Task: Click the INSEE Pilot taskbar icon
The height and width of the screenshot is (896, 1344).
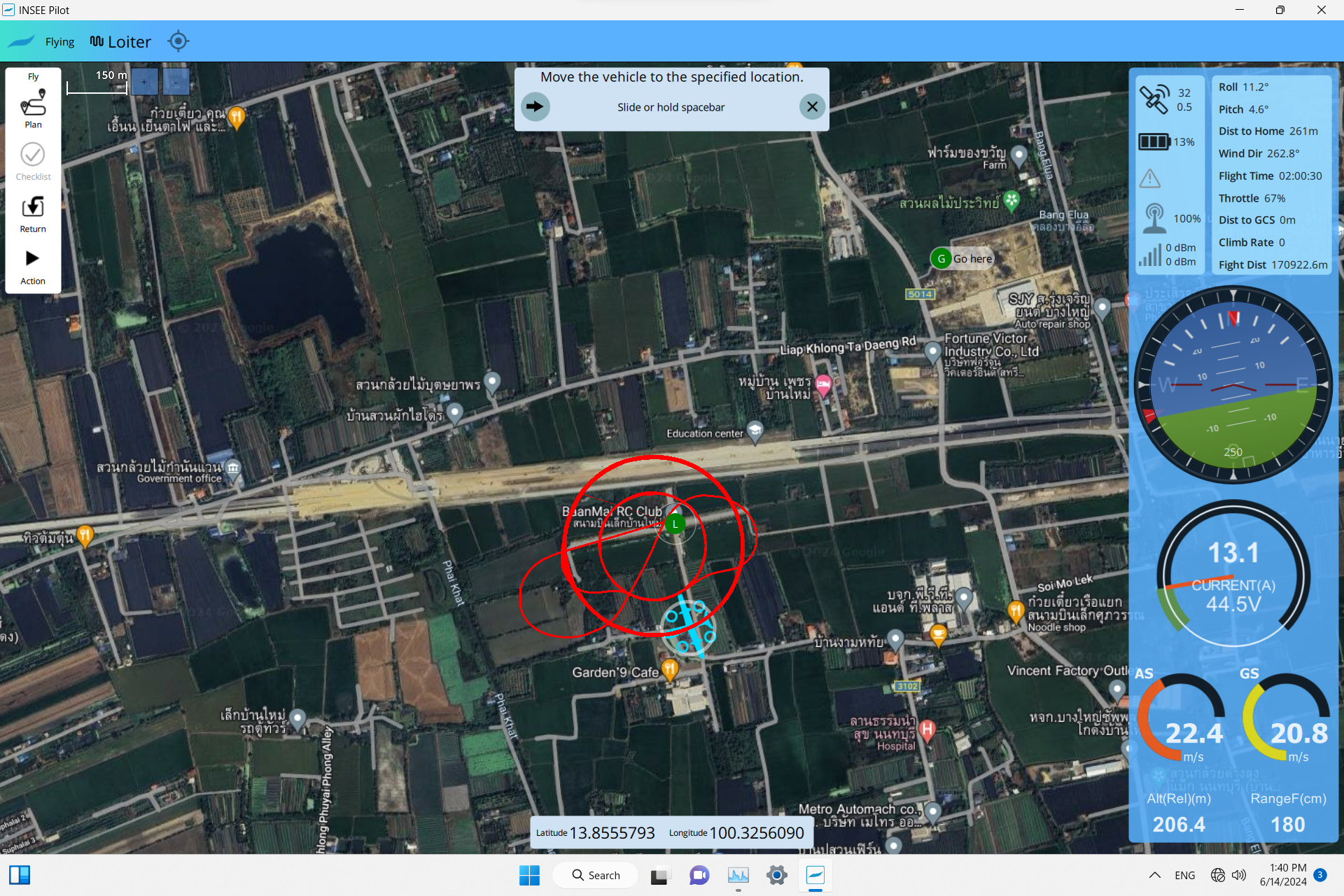Action: click(x=815, y=875)
